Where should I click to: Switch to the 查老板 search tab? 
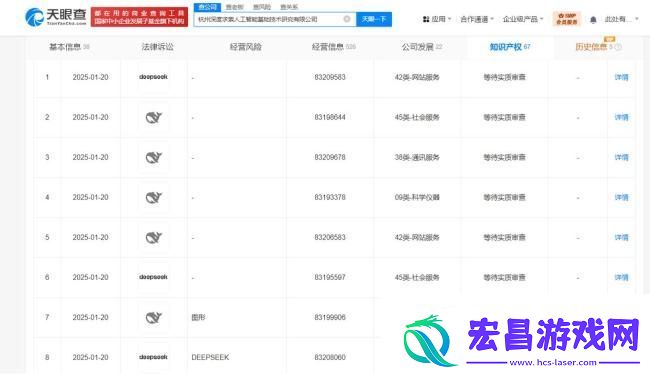point(234,7)
